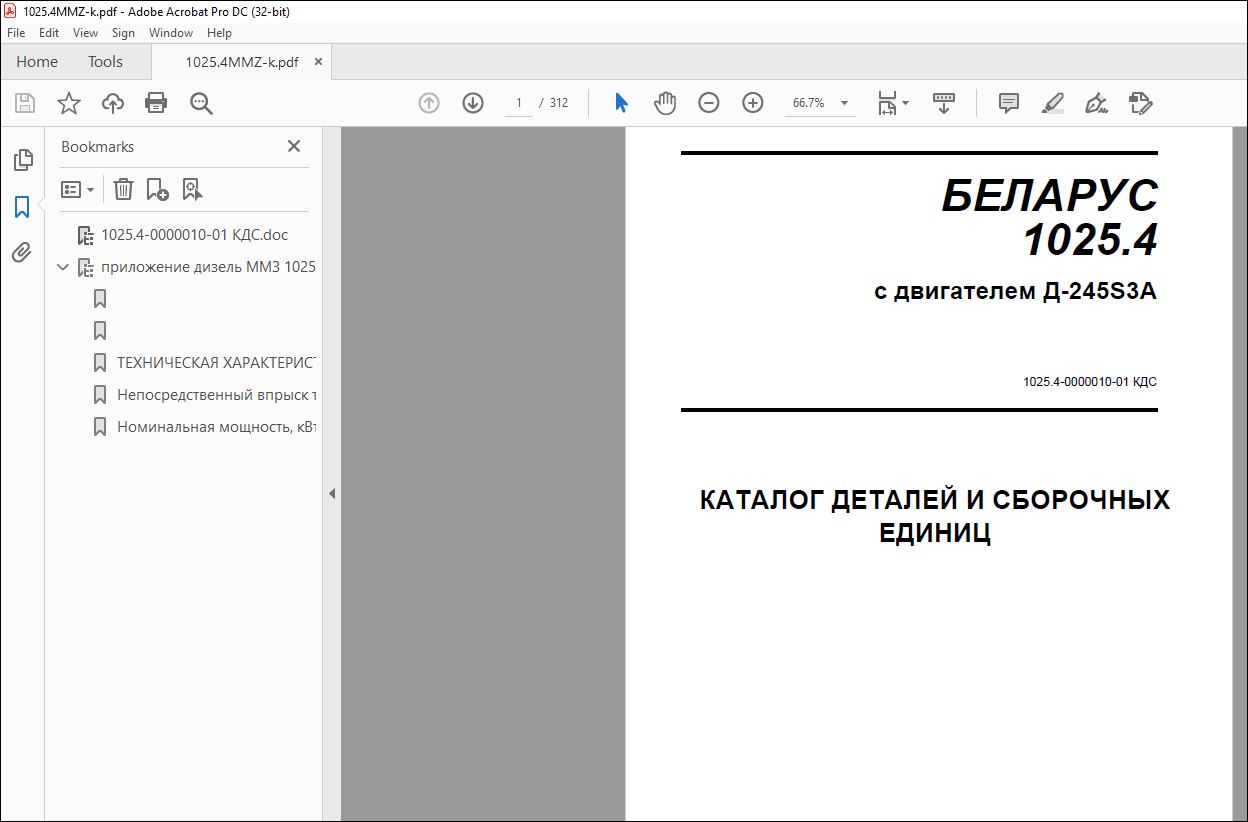Click the 'Bookmarks' panel title
The width and height of the screenshot is (1248, 822).
click(97, 146)
